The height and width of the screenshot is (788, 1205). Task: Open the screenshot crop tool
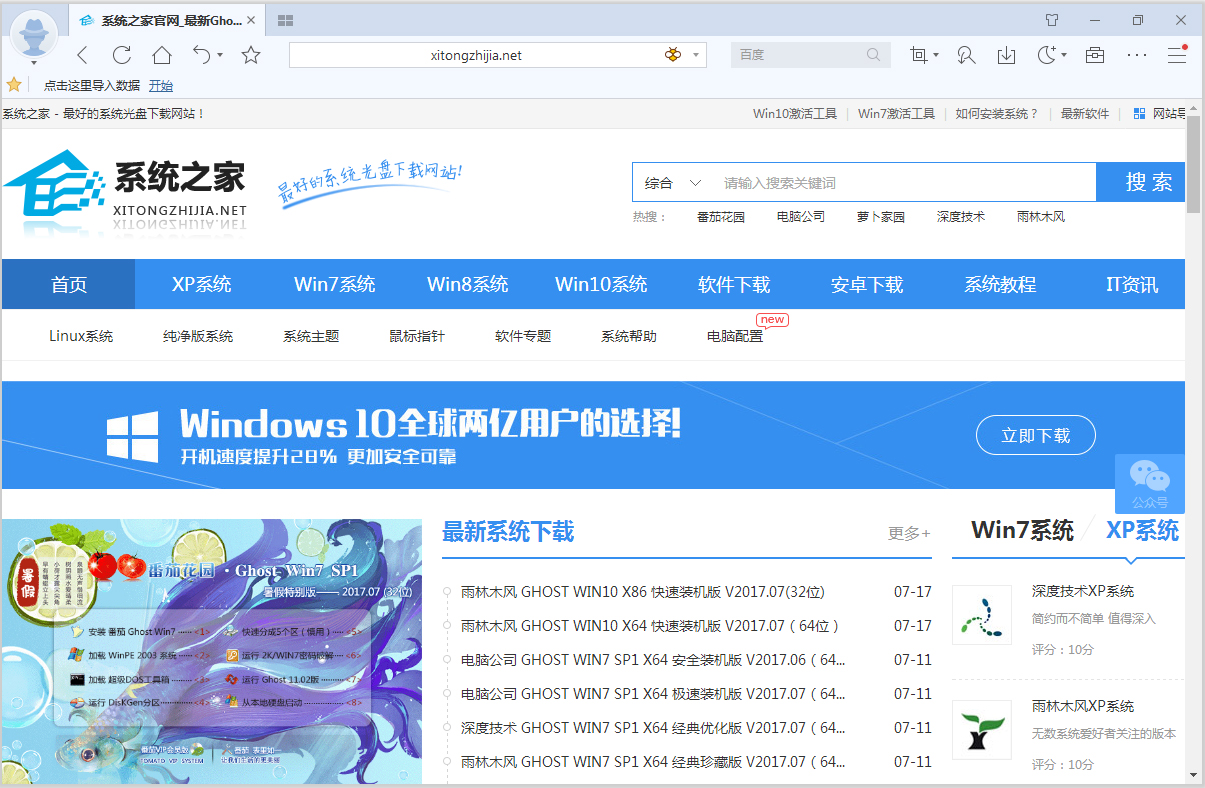point(918,55)
